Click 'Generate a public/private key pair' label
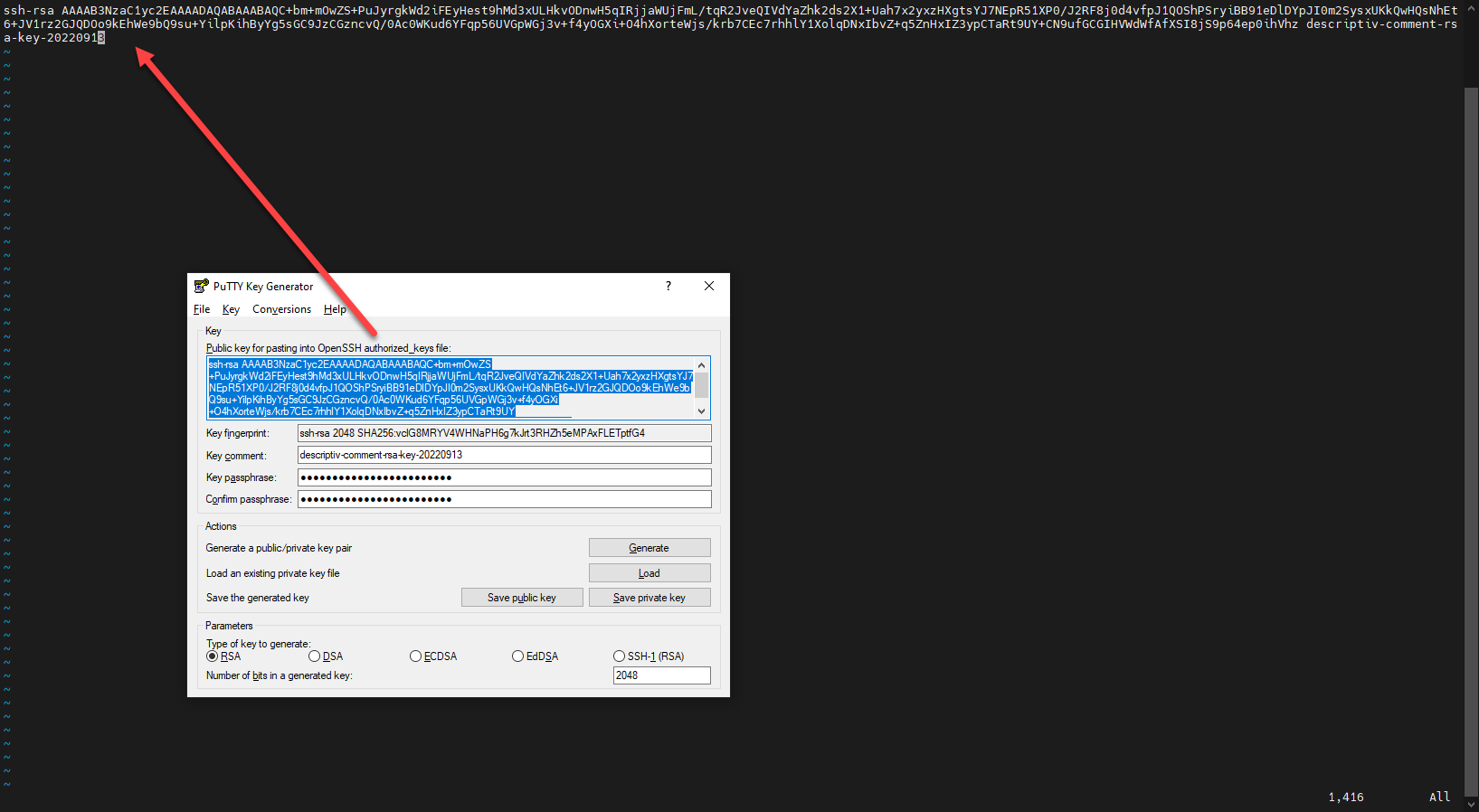The width and height of the screenshot is (1479, 812). click(279, 548)
